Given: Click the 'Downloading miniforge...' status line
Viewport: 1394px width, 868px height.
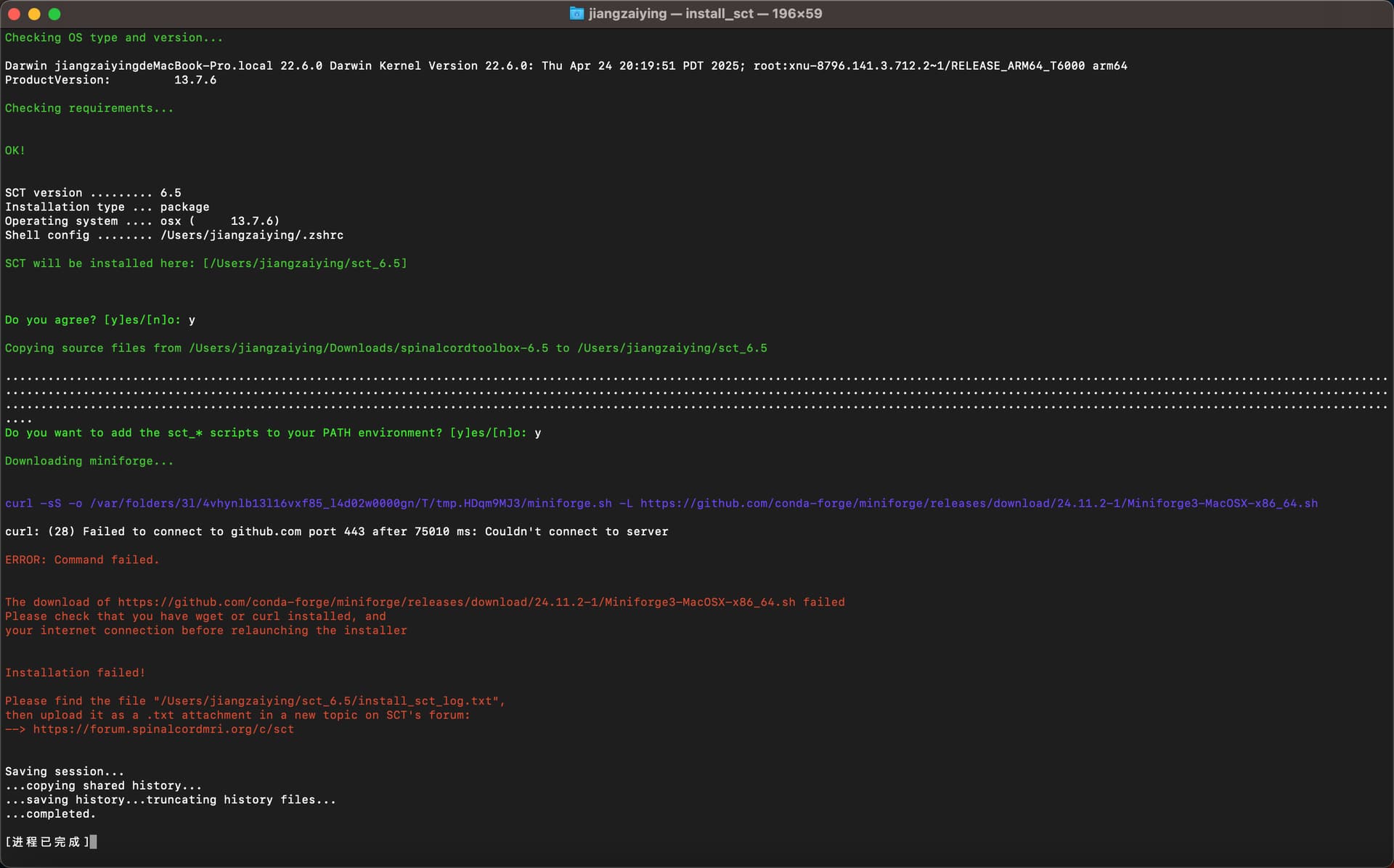Looking at the screenshot, I should (x=89, y=462).
